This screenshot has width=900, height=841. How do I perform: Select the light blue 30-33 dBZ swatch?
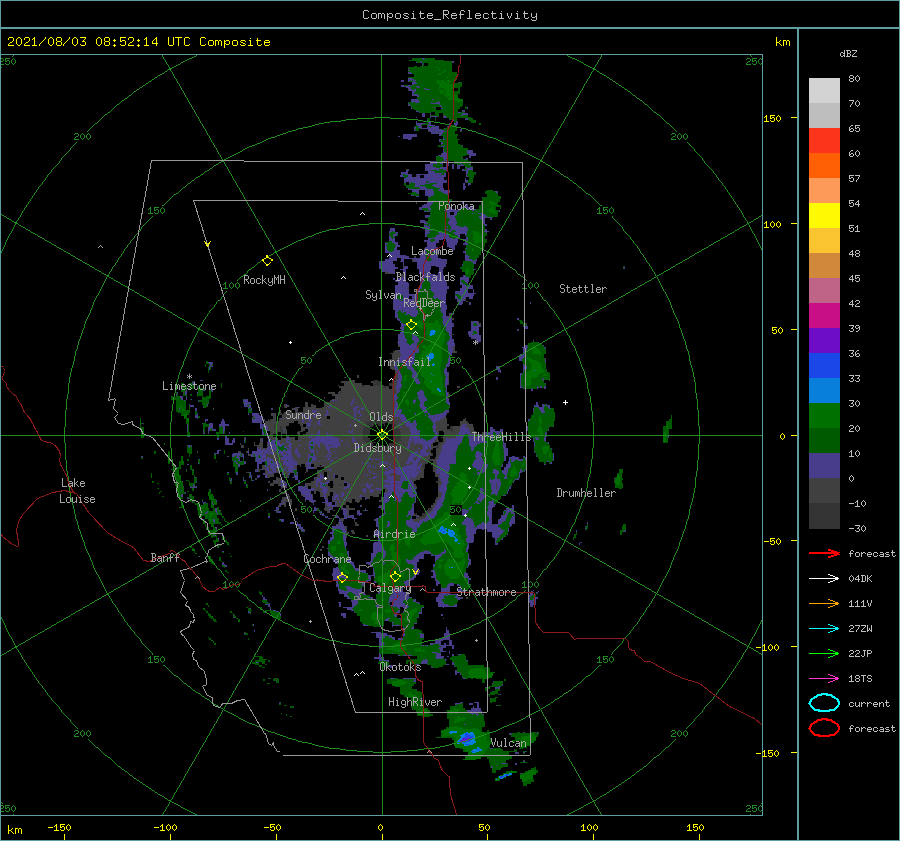click(824, 390)
